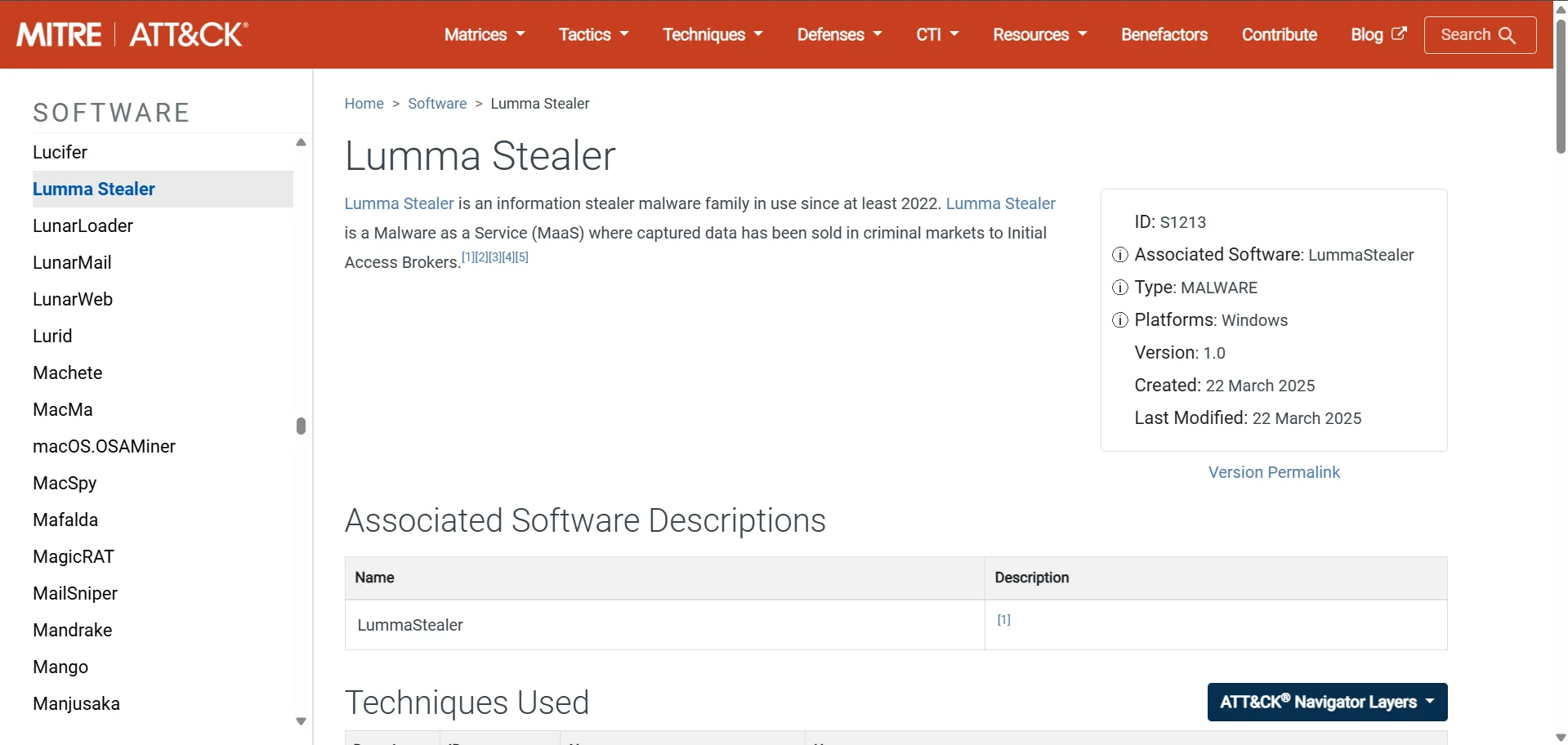Open the Tactics dropdown menu
1568x745 pixels.
coord(593,34)
